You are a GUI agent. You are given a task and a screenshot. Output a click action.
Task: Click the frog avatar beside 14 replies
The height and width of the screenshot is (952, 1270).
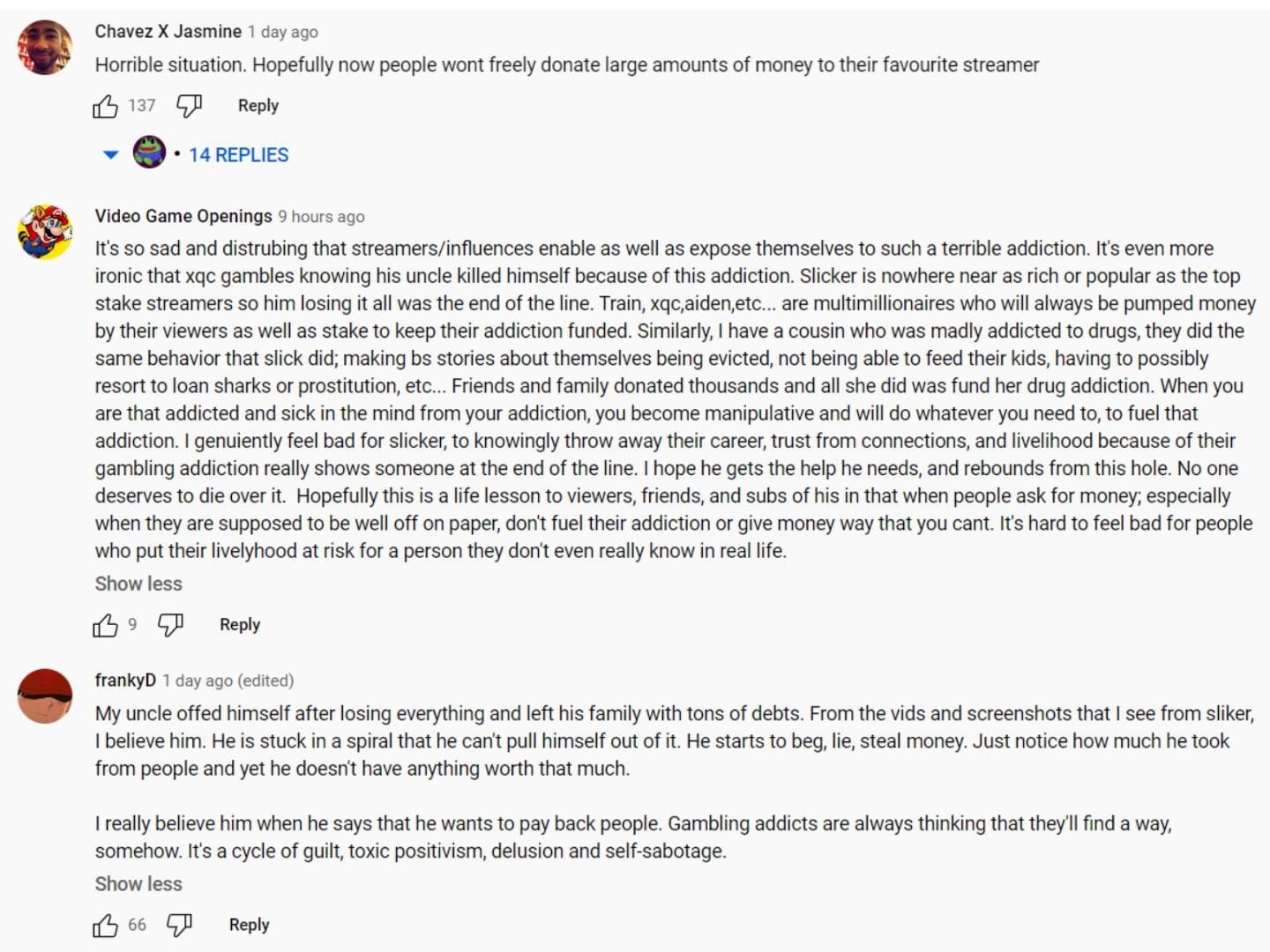coord(149,152)
